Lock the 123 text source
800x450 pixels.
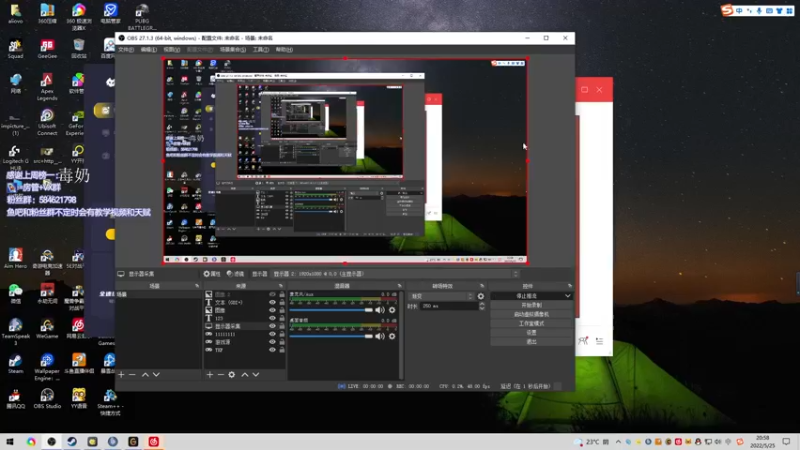pos(282,318)
